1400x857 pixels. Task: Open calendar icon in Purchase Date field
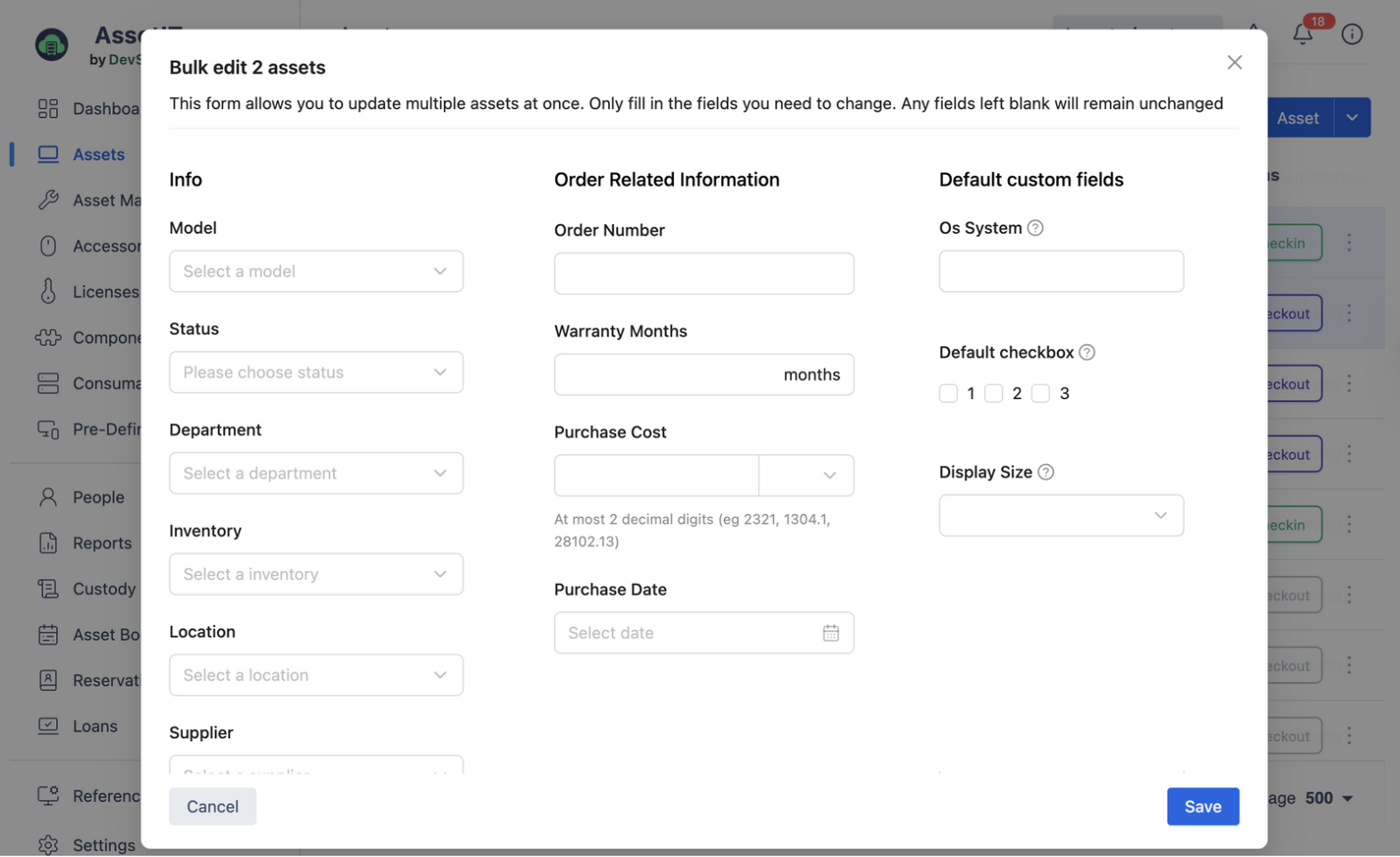pos(830,633)
